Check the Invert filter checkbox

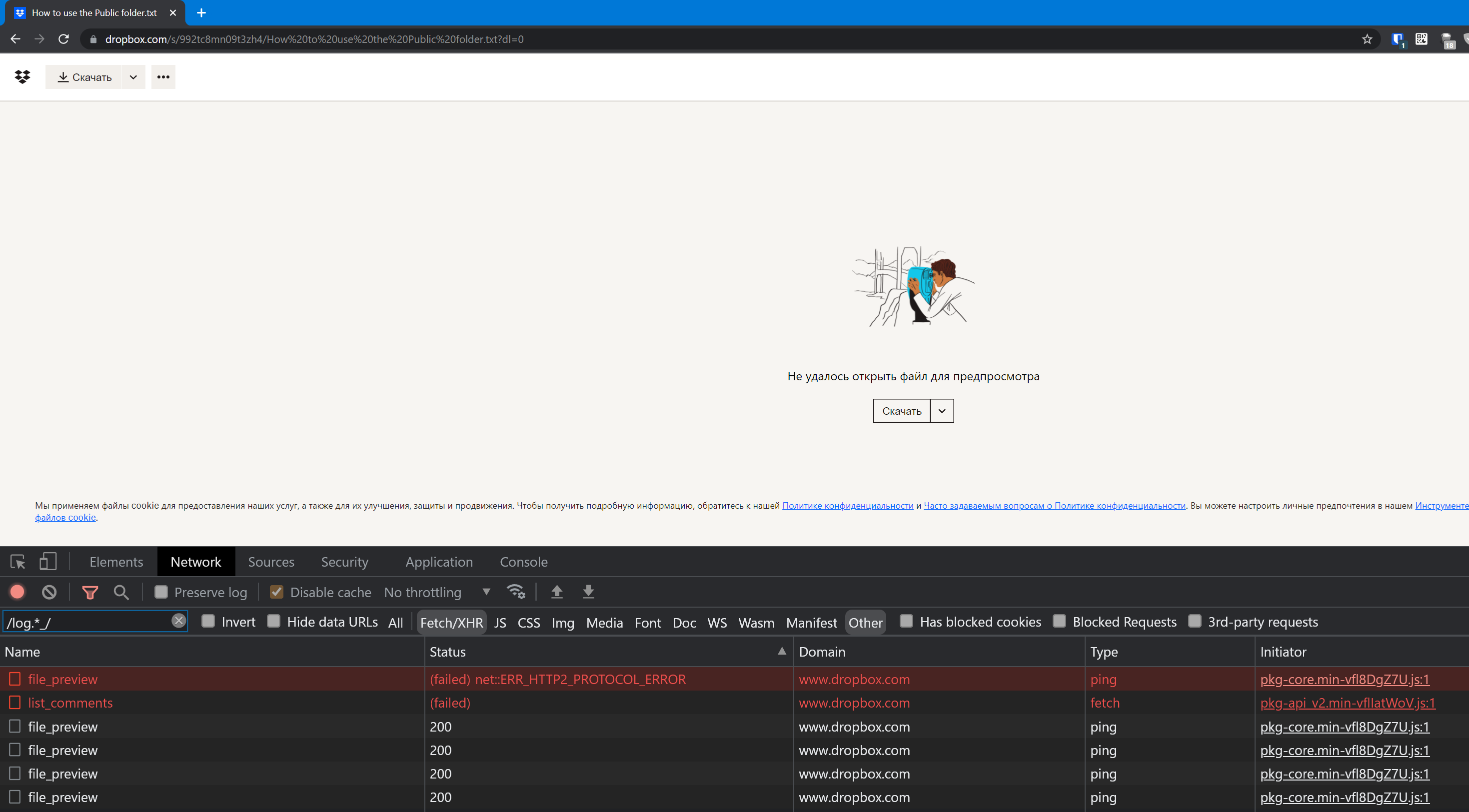(x=209, y=622)
